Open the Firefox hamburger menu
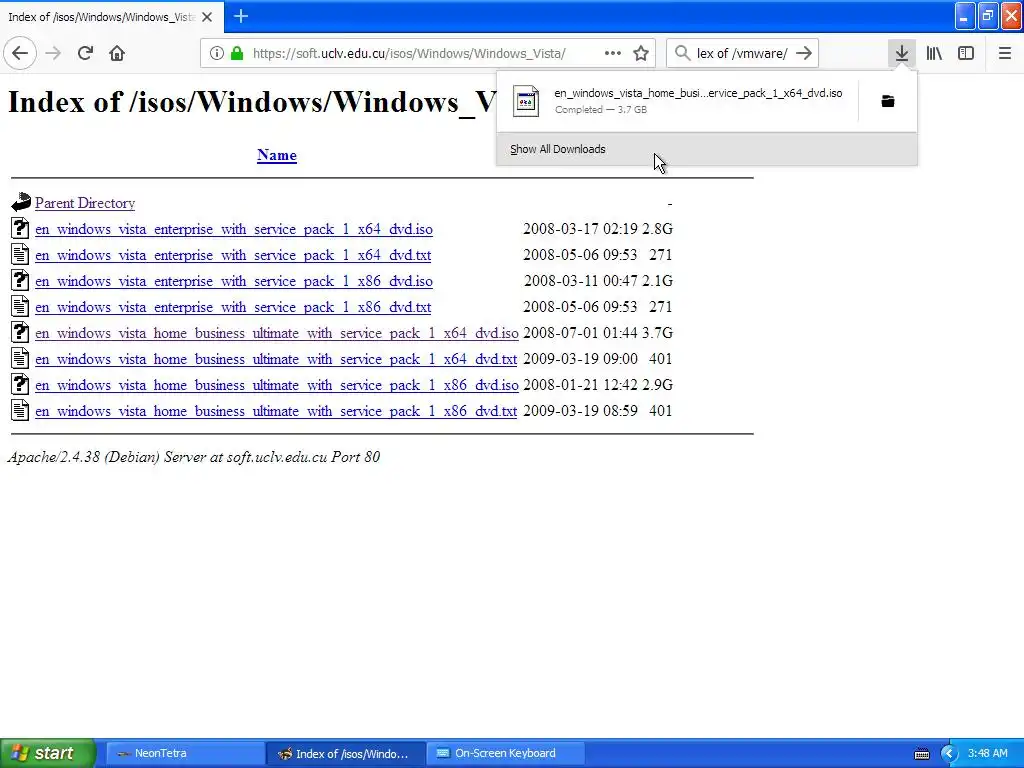This screenshot has width=1024, height=768. (x=1005, y=53)
